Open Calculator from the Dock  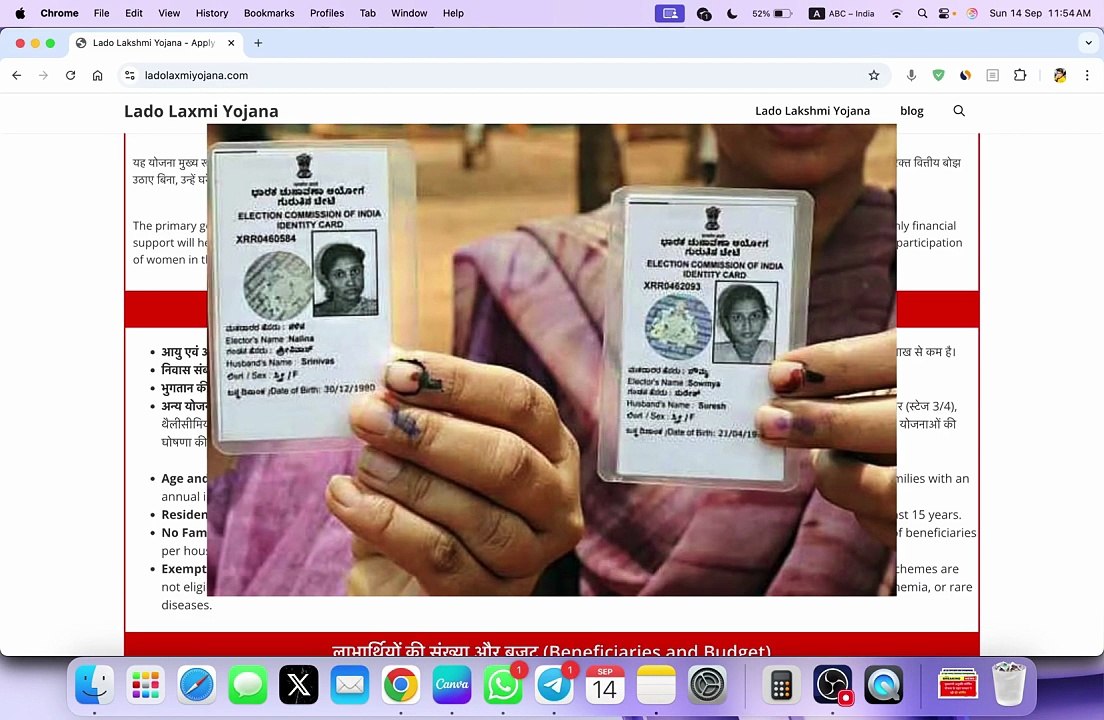click(782, 684)
